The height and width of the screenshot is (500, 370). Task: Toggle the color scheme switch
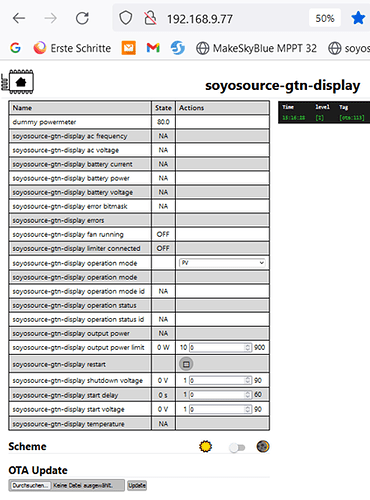point(237,447)
